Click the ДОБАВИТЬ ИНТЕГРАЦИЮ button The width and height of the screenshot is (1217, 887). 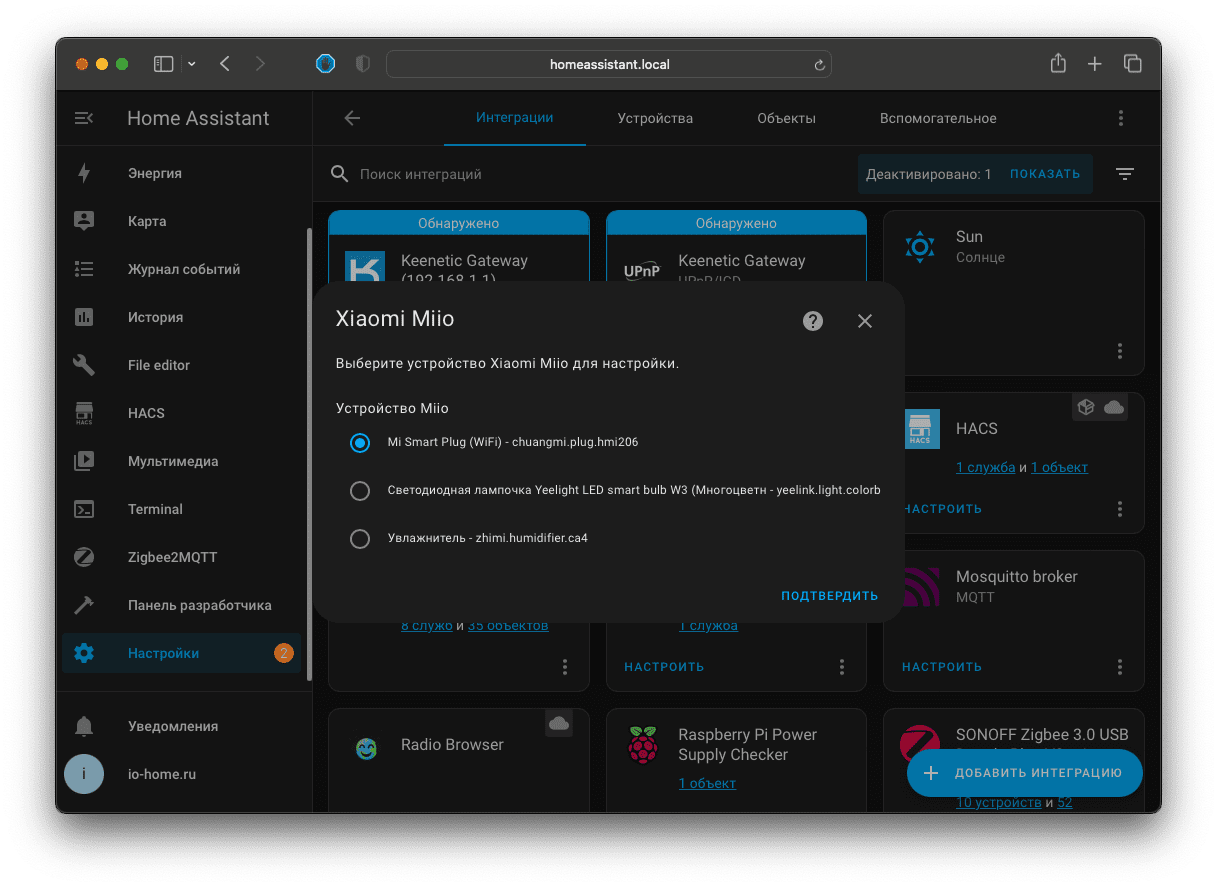click(1025, 773)
